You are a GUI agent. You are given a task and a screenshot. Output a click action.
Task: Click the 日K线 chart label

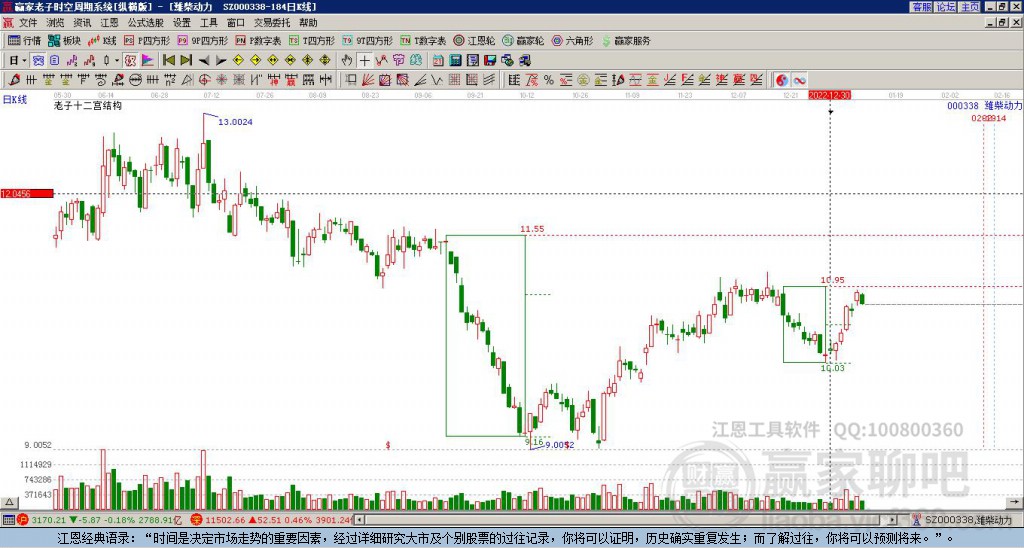[14, 100]
